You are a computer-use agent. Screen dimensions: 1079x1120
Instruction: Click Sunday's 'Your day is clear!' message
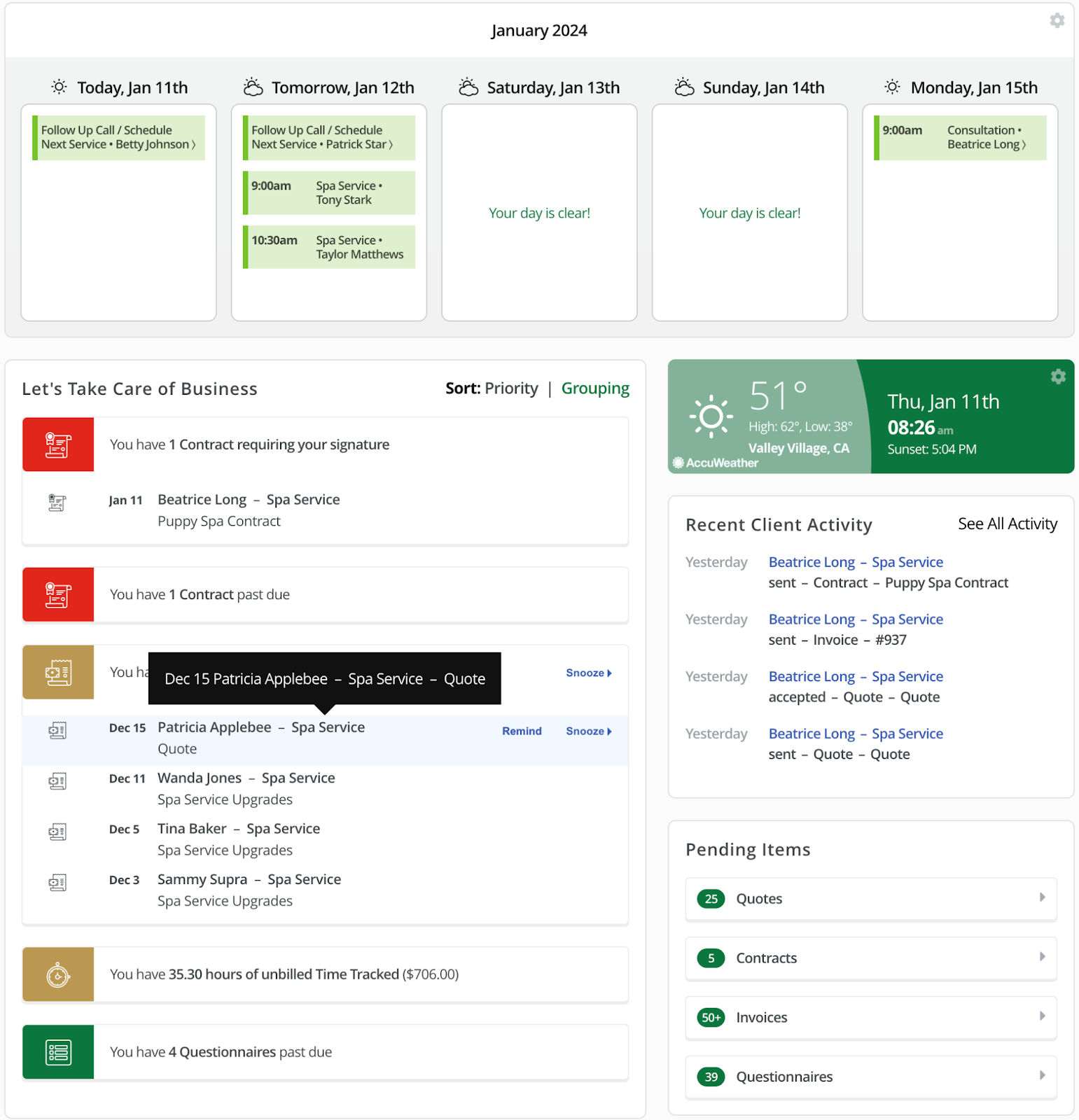(x=750, y=213)
